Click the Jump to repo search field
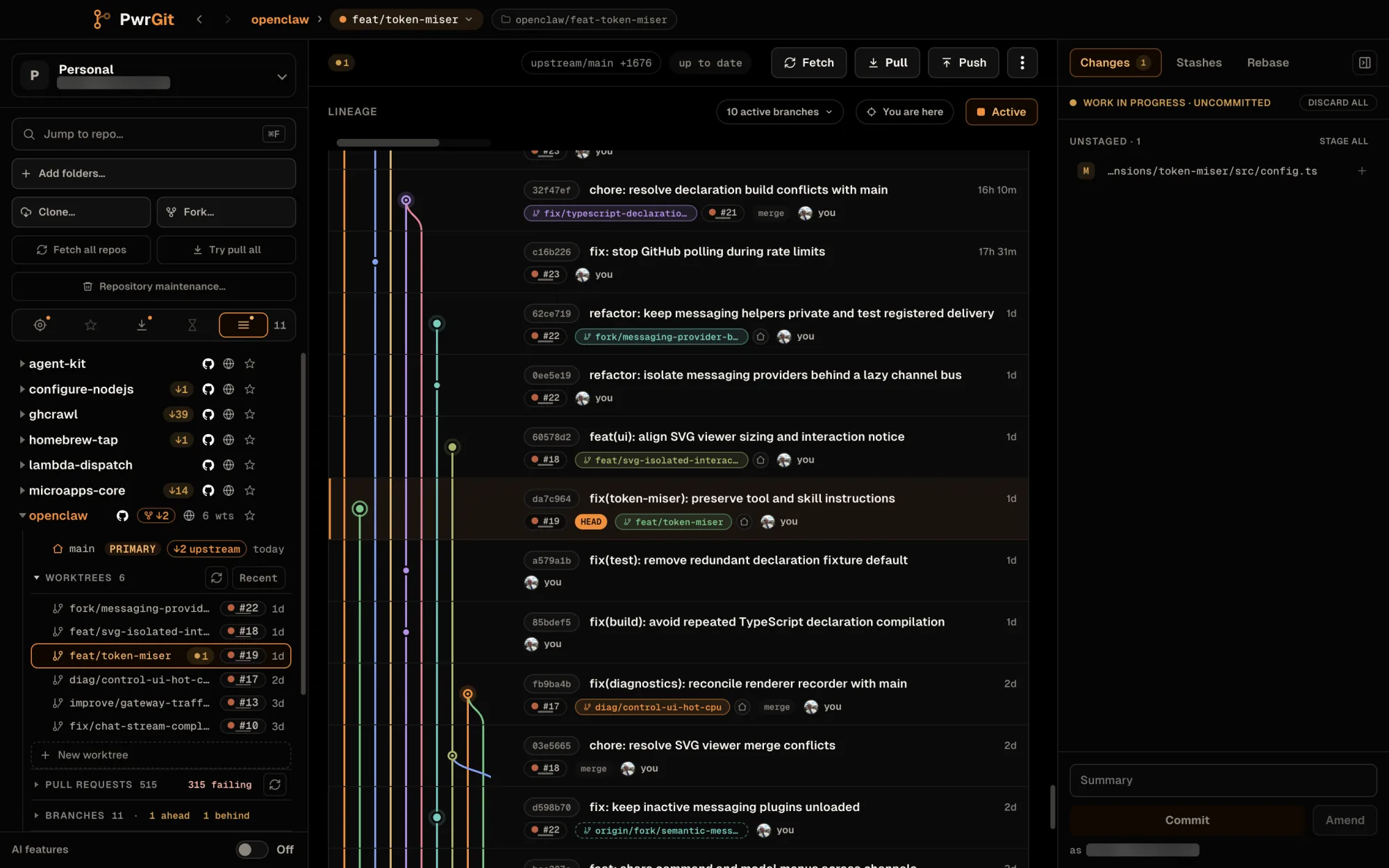1389x868 pixels. click(153, 134)
